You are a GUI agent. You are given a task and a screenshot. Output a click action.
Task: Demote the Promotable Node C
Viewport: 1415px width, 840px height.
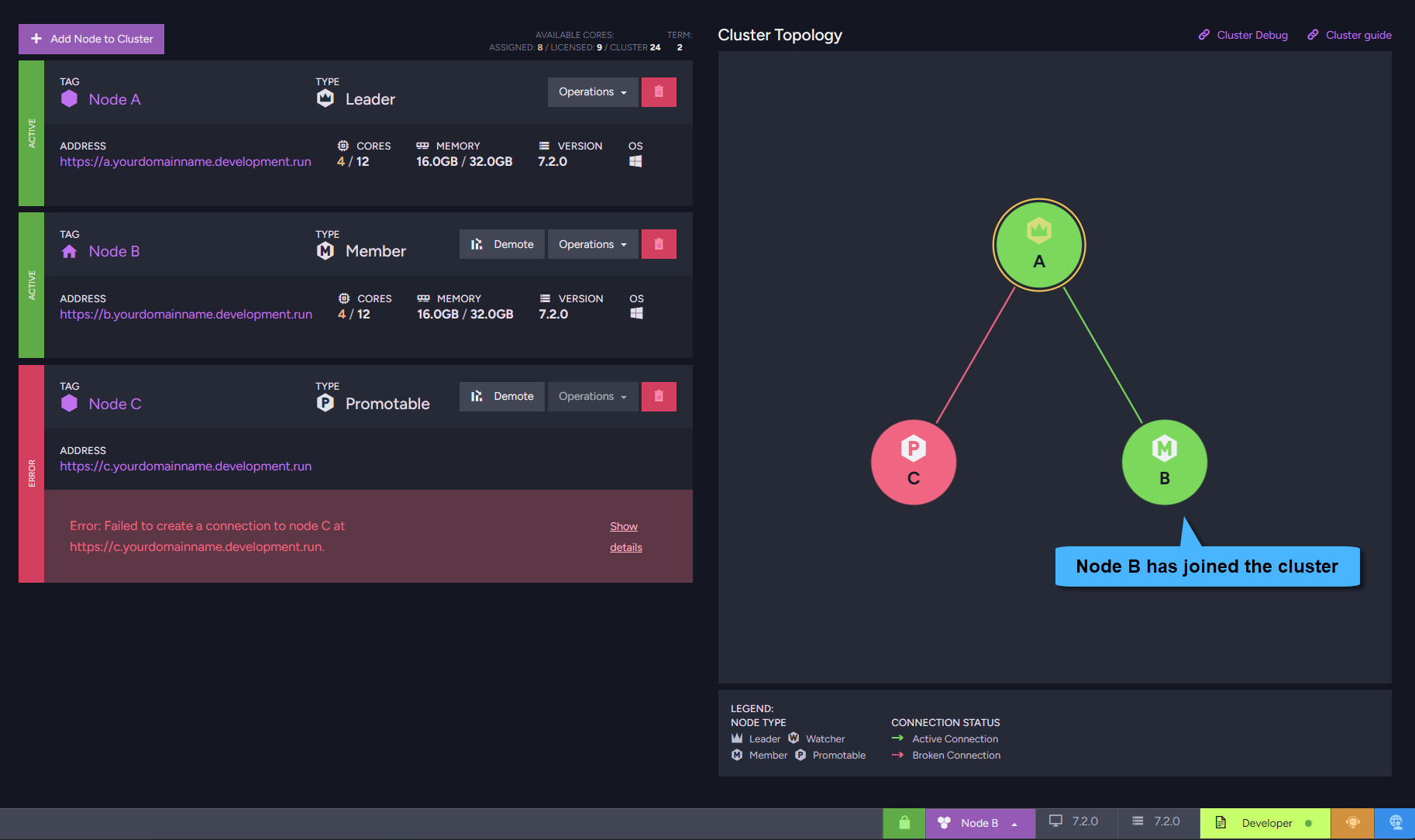(502, 397)
